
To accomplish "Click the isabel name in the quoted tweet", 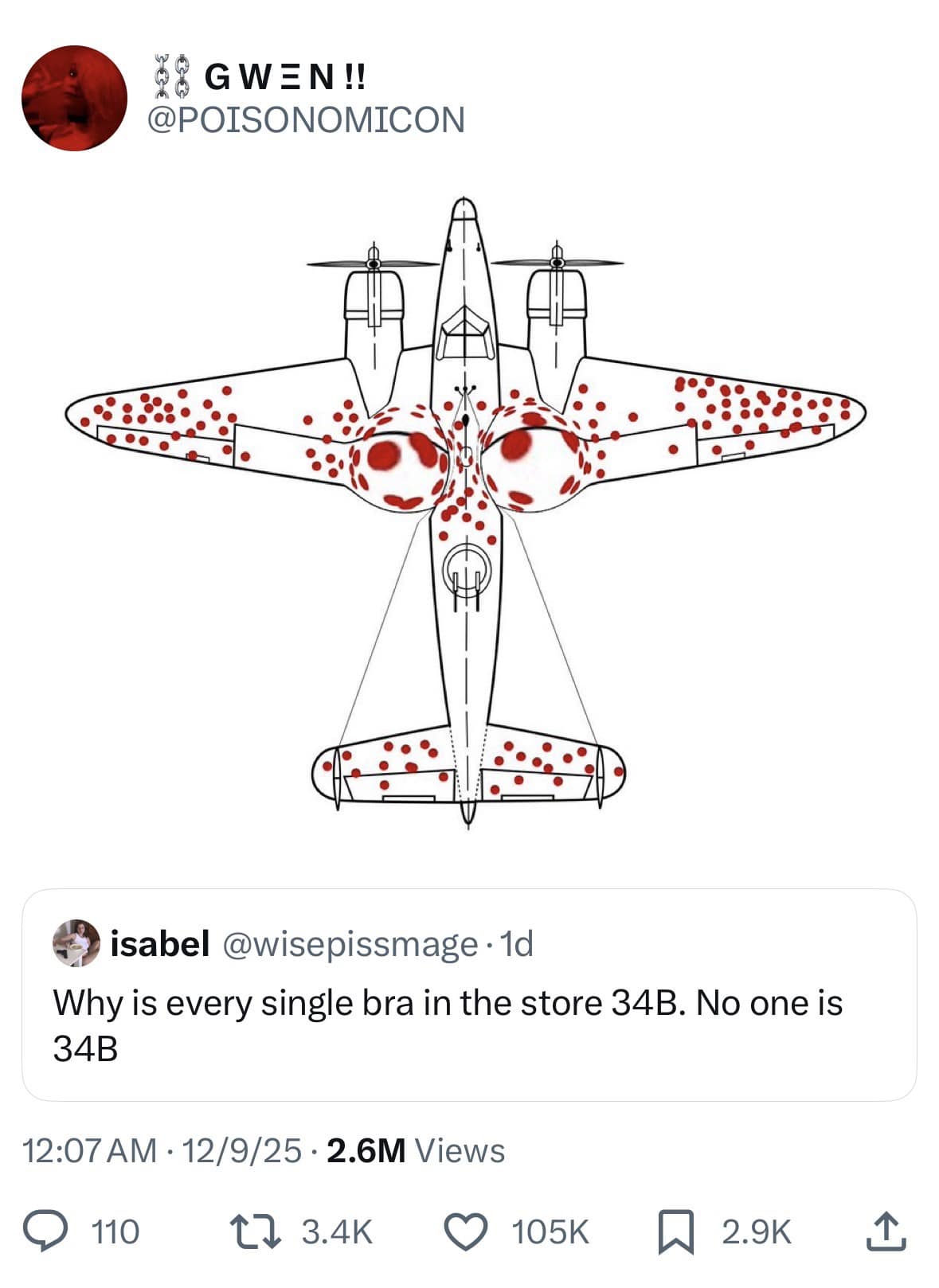I will click(159, 943).
